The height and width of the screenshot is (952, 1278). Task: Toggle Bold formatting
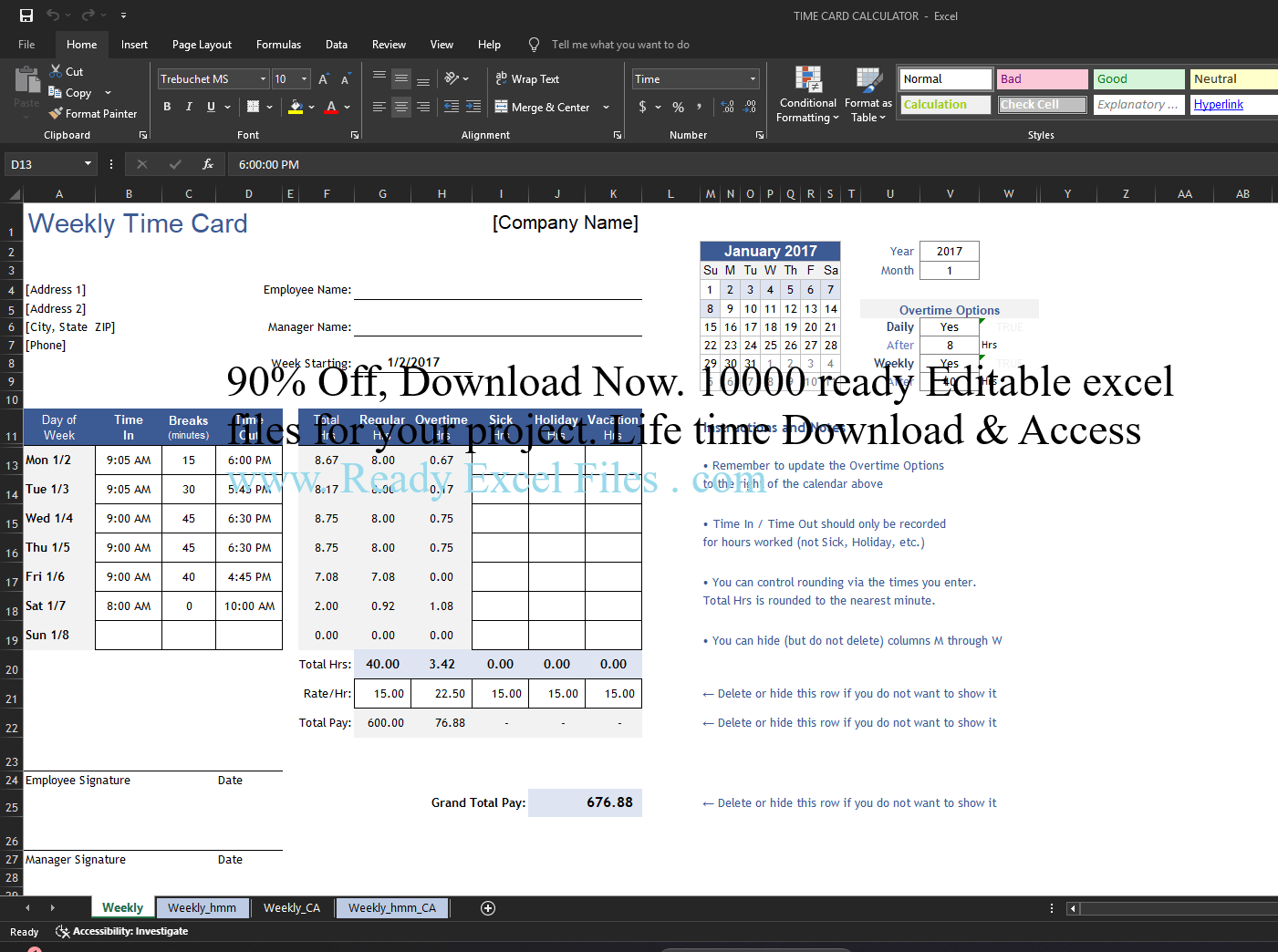pos(167,107)
